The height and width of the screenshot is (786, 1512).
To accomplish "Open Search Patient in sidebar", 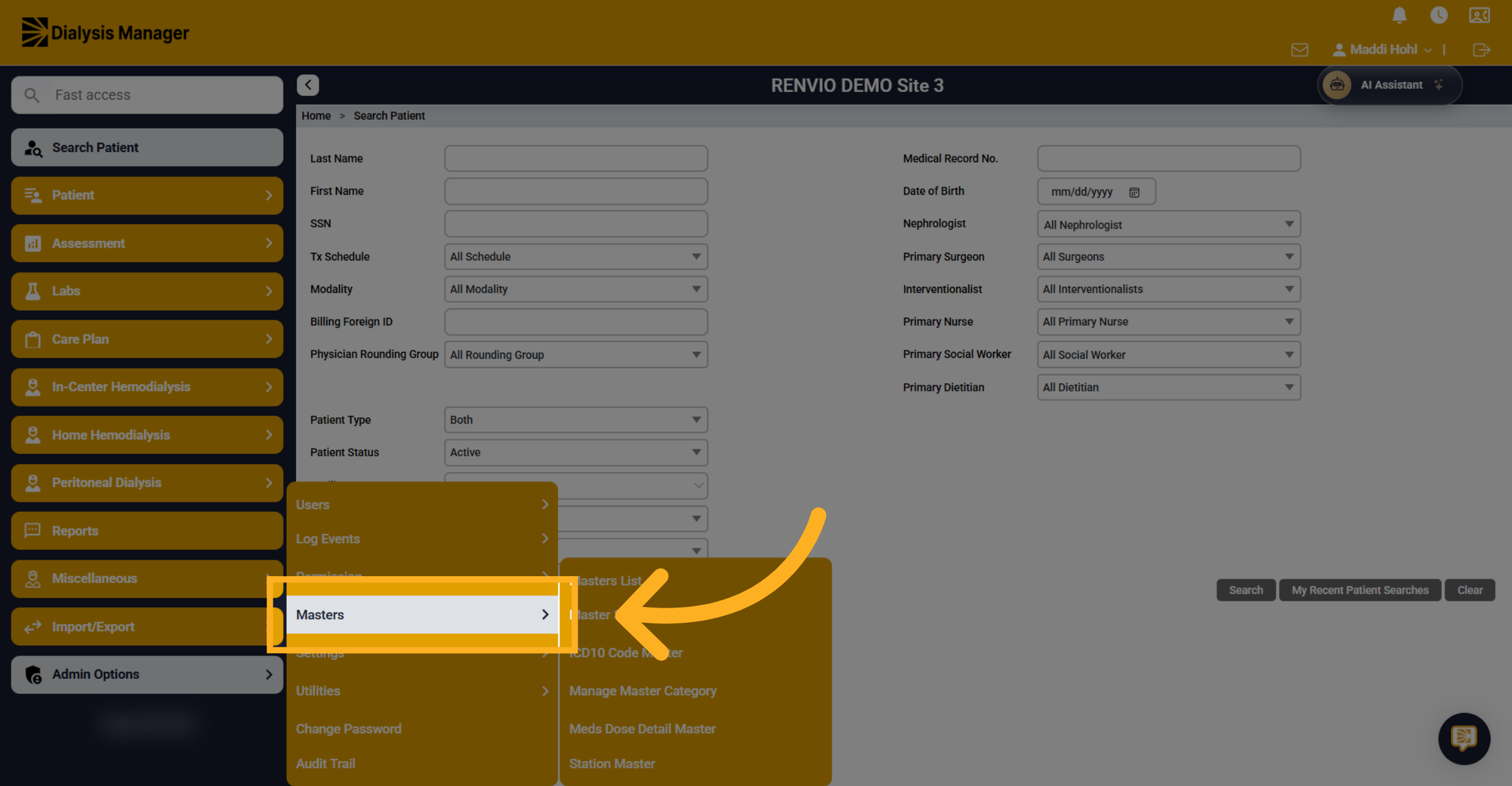I will pos(147,147).
